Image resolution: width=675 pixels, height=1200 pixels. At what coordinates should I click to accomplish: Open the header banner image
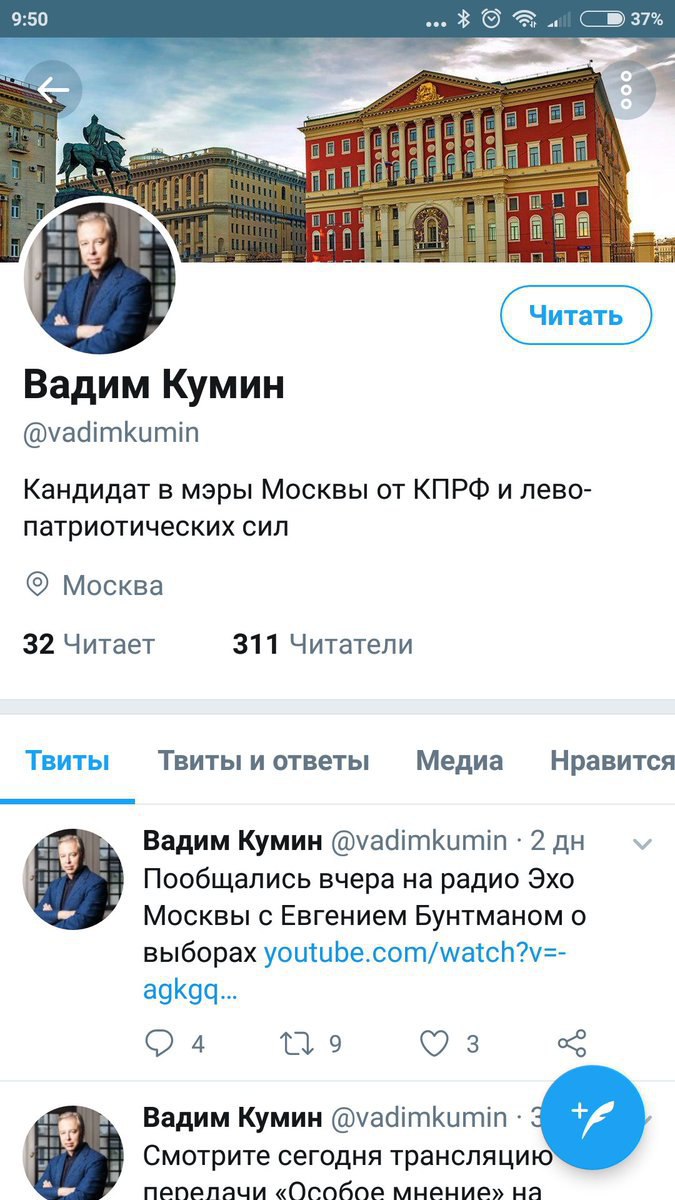(337, 150)
